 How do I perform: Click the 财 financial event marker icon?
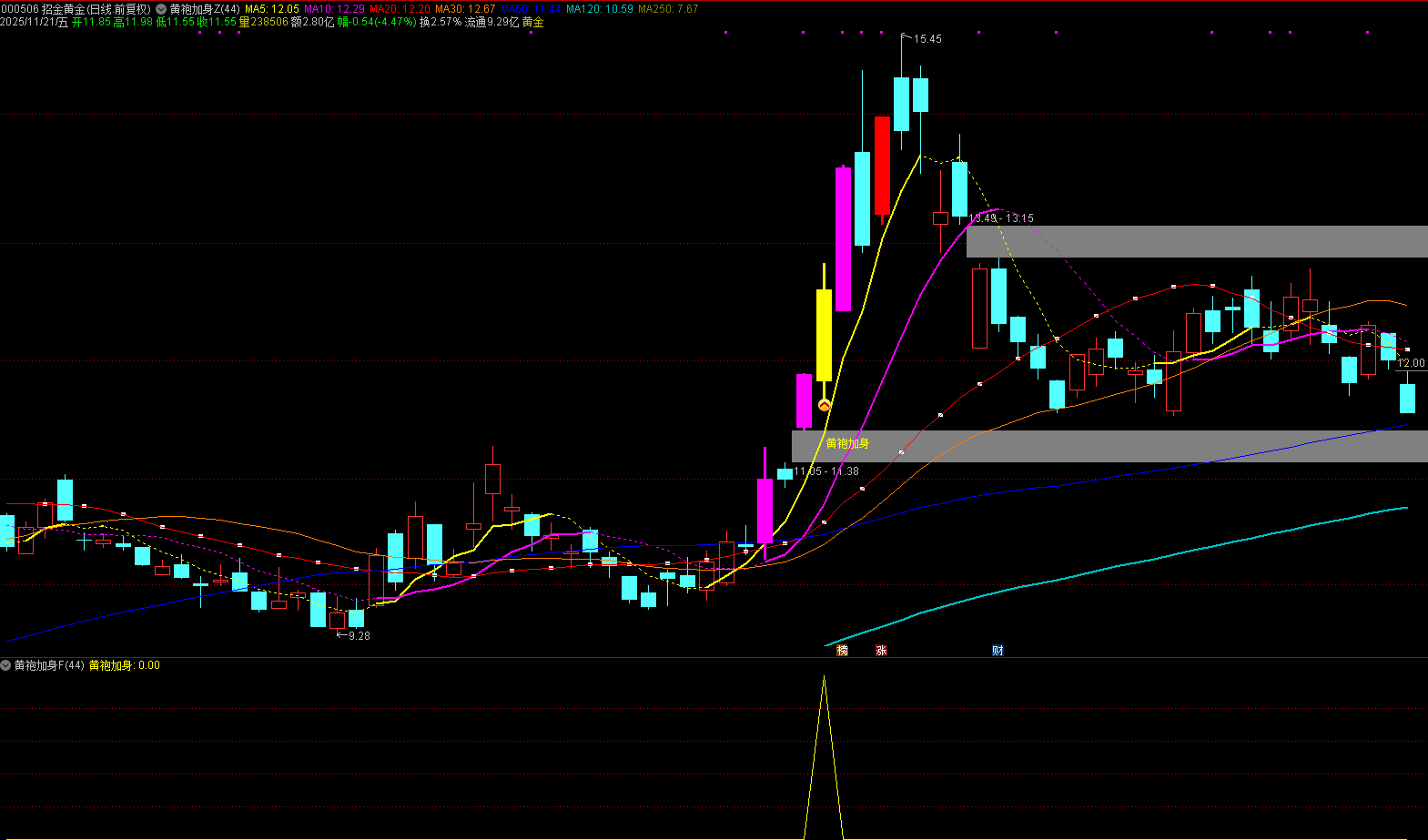(998, 650)
